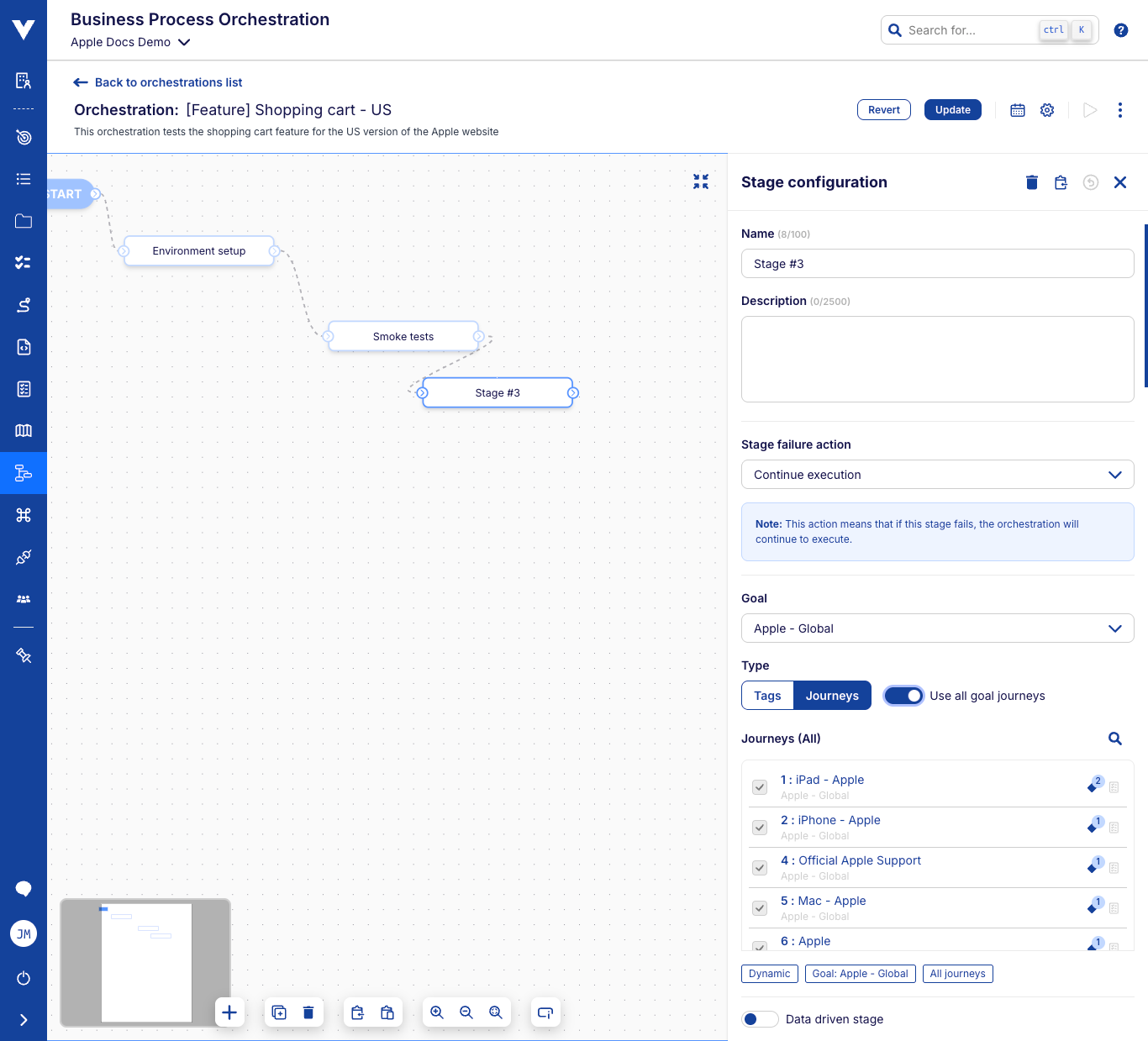
Task: Open the help question mark icon
Action: coord(1121,30)
